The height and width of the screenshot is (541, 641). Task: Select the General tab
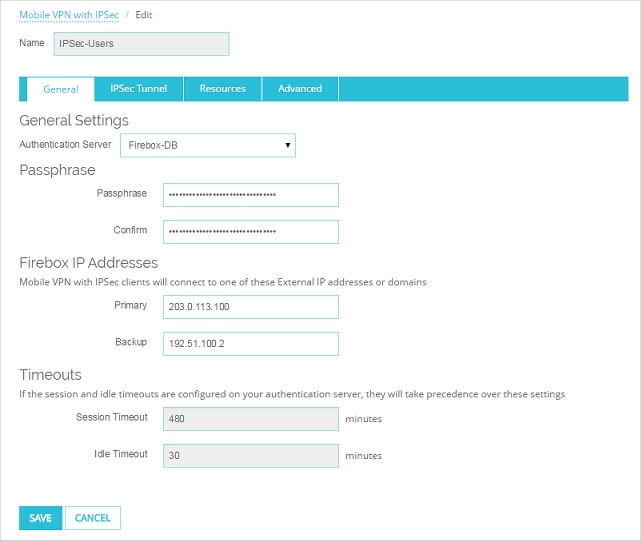coord(61,89)
